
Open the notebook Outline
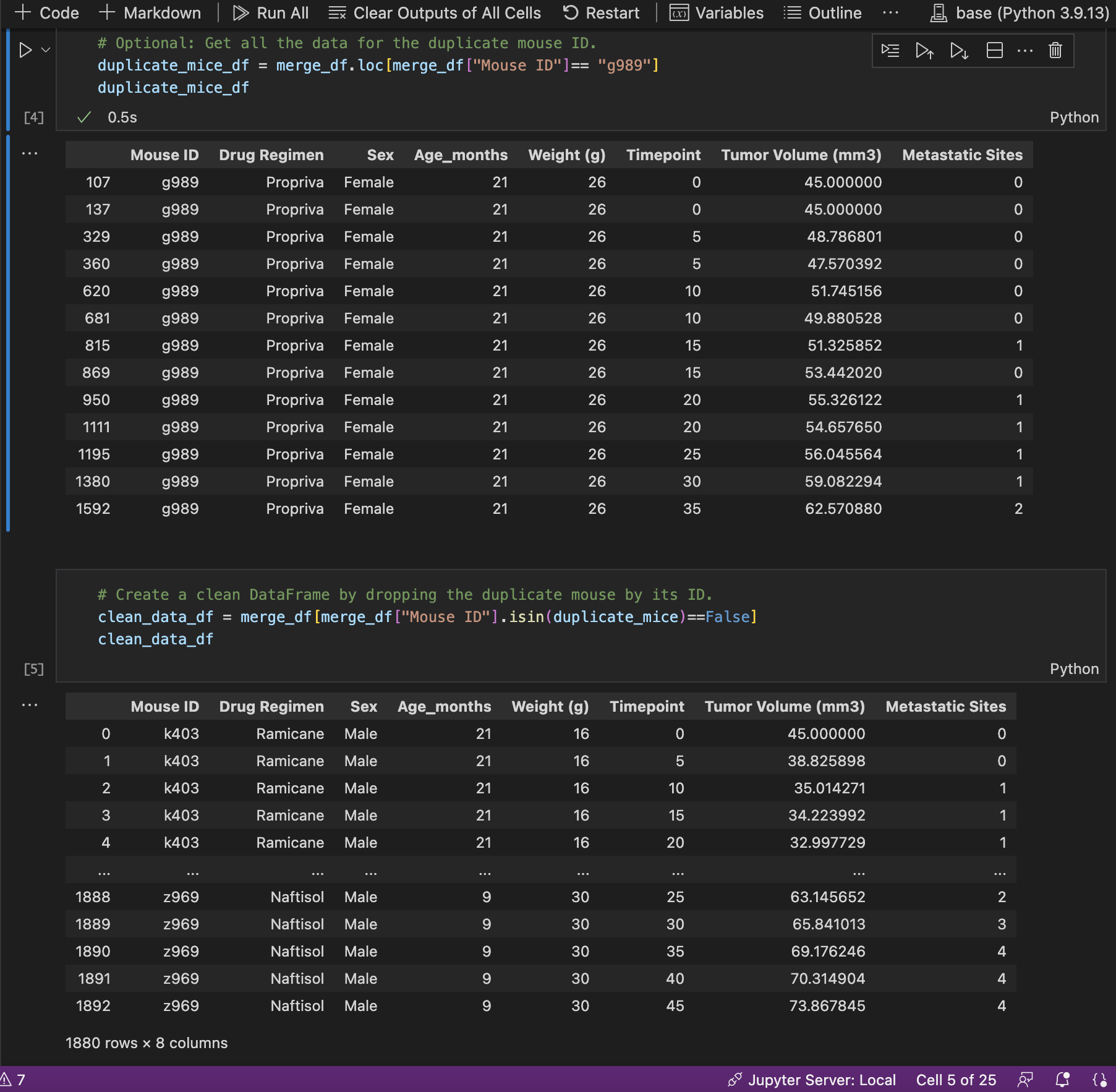click(822, 13)
